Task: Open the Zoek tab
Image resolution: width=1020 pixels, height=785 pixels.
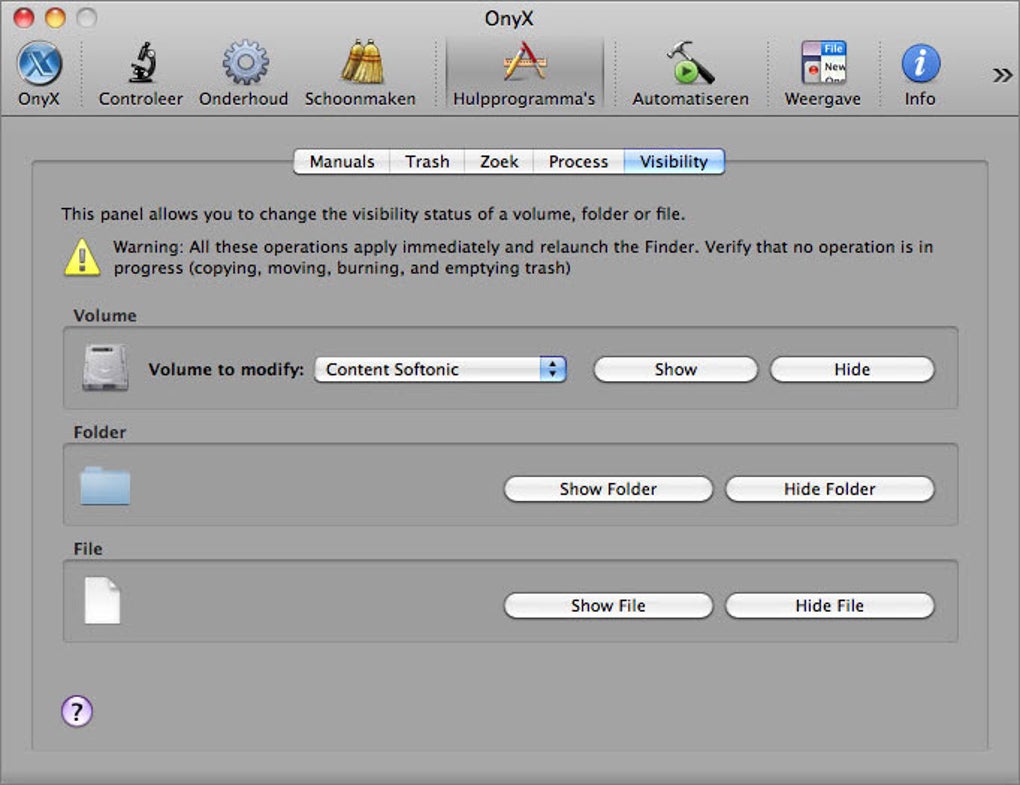Action: tap(499, 161)
